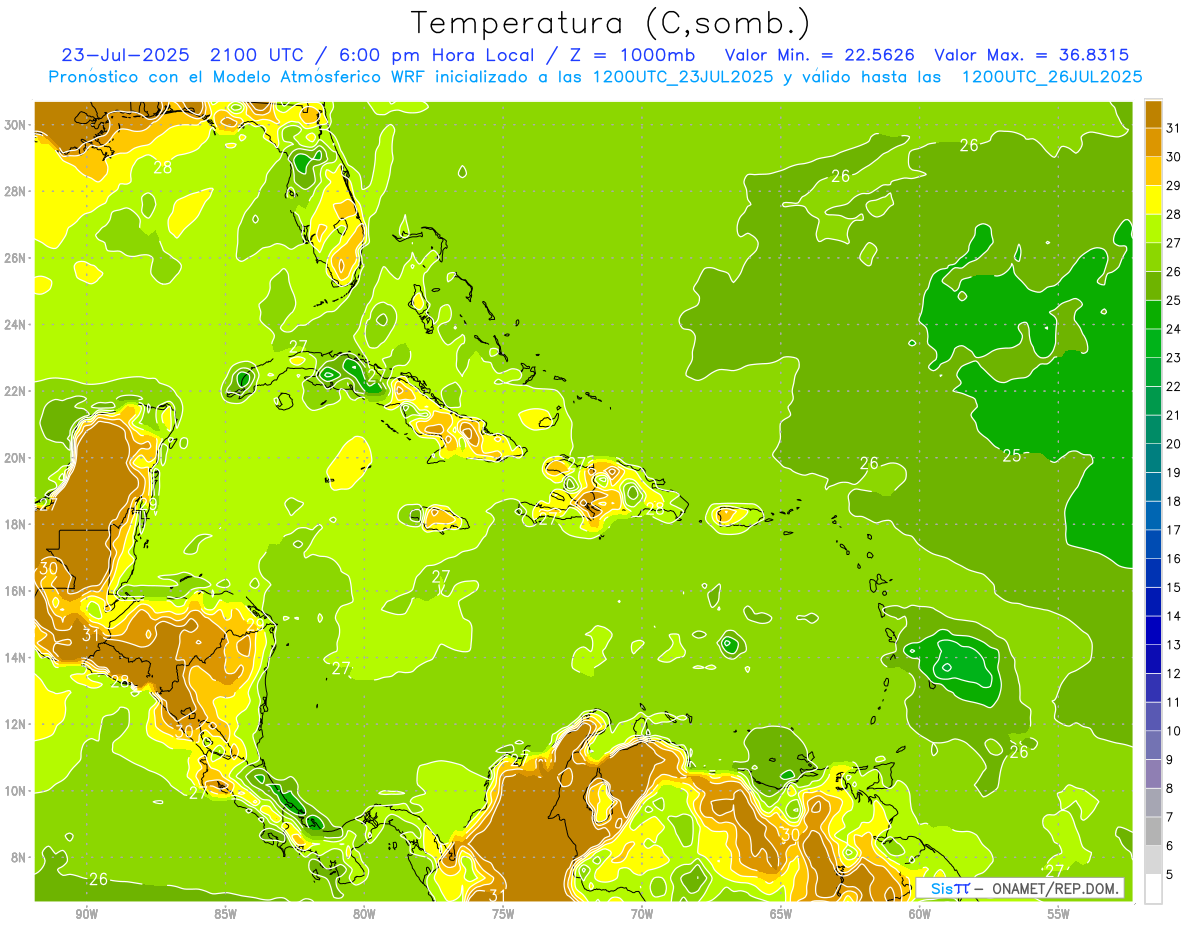Click the color scale value "22"
This screenshot has width=1200, height=927.
click(x=1174, y=387)
